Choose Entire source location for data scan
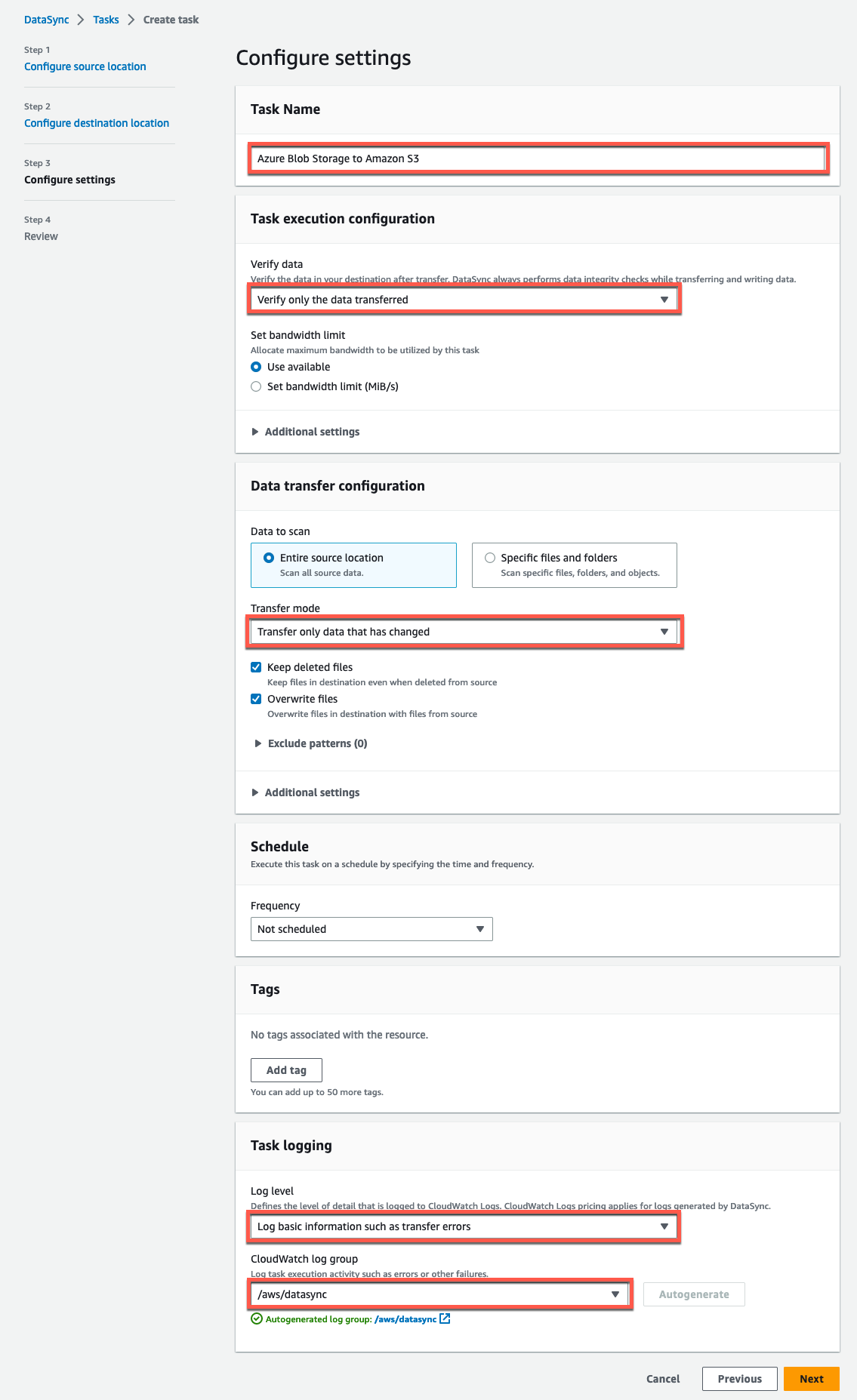This screenshot has height=1400, width=857. pyautogui.click(x=270, y=557)
